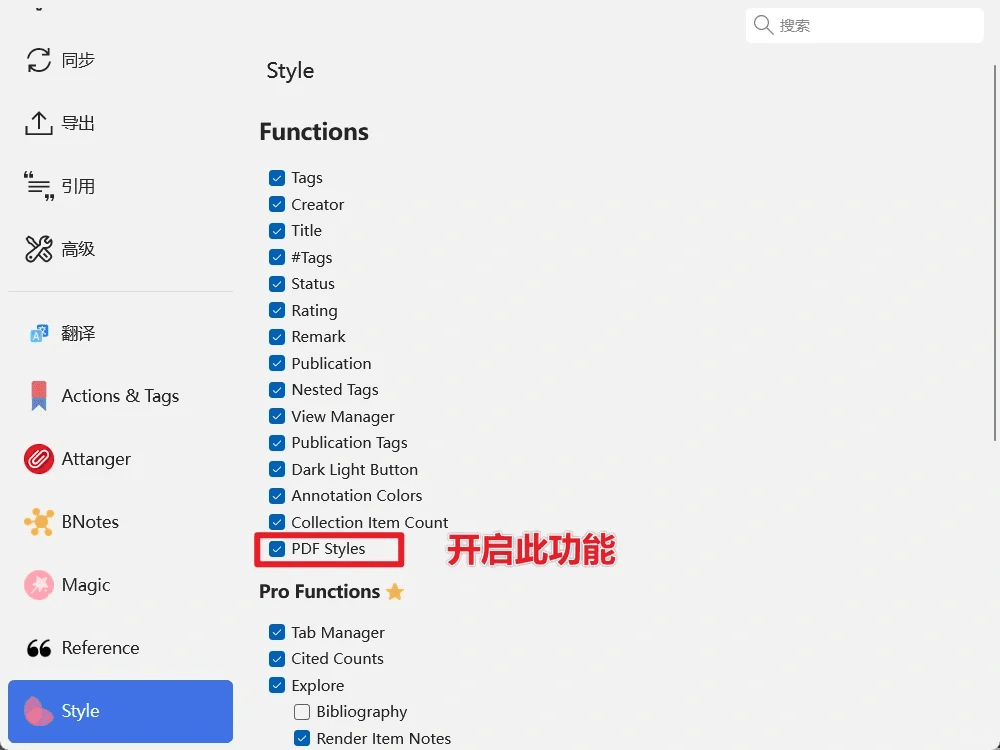Image resolution: width=1000 pixels, height=750 pixels.
Task: Uncheck the PDF Styles checkbox
Action: point(277,549)
